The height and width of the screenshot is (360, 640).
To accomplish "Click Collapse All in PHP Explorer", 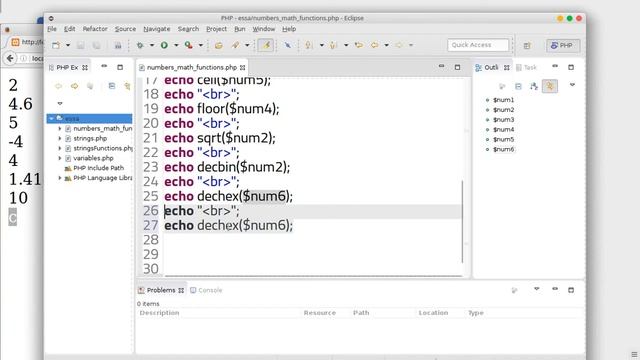I will coord(111,86).
